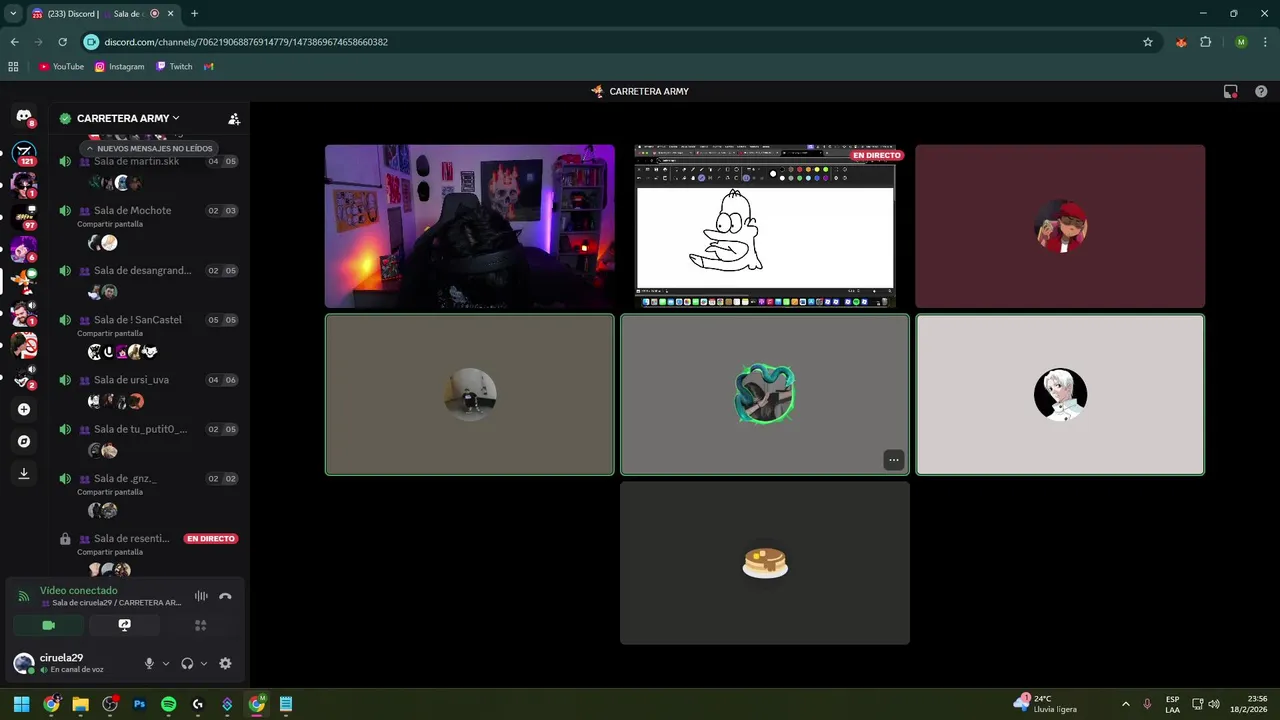Open user settings gear icon
Screen dimensions: 1280x720
pyautogui.click(x=225, y=663)
